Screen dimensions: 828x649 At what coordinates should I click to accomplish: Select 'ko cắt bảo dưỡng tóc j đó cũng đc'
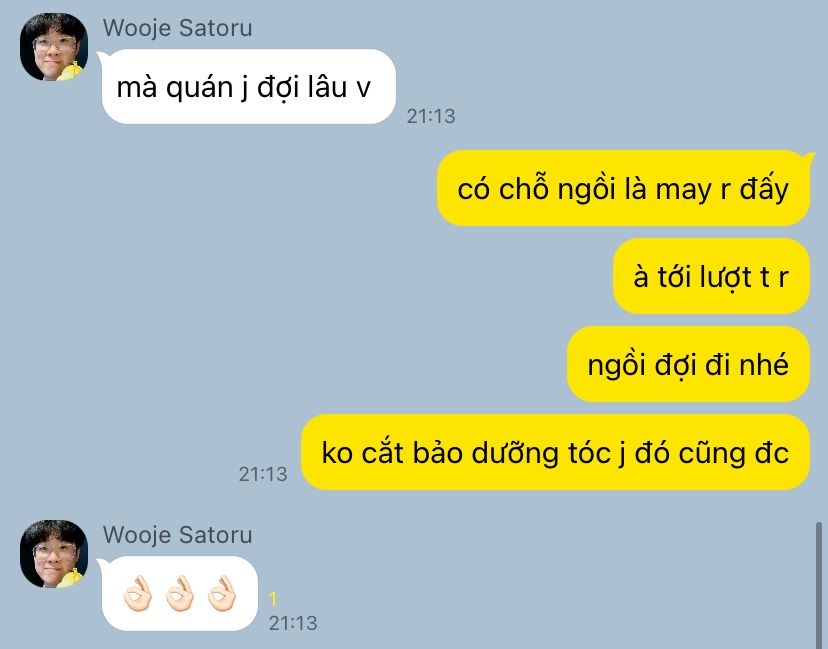[x=555, y=452]
